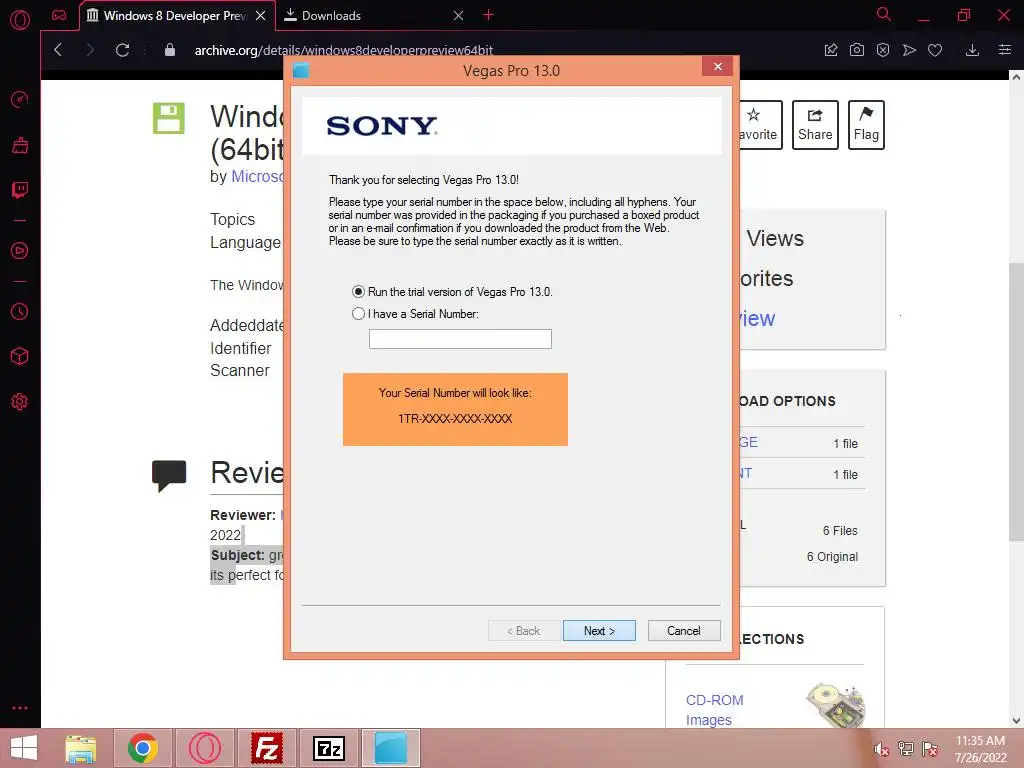
Task: Click the network tray icon
Action: tap(906, 748)
